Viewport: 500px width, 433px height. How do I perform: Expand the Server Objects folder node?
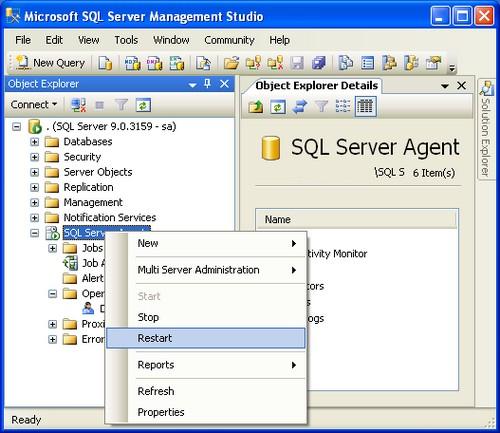pos(34,172)
